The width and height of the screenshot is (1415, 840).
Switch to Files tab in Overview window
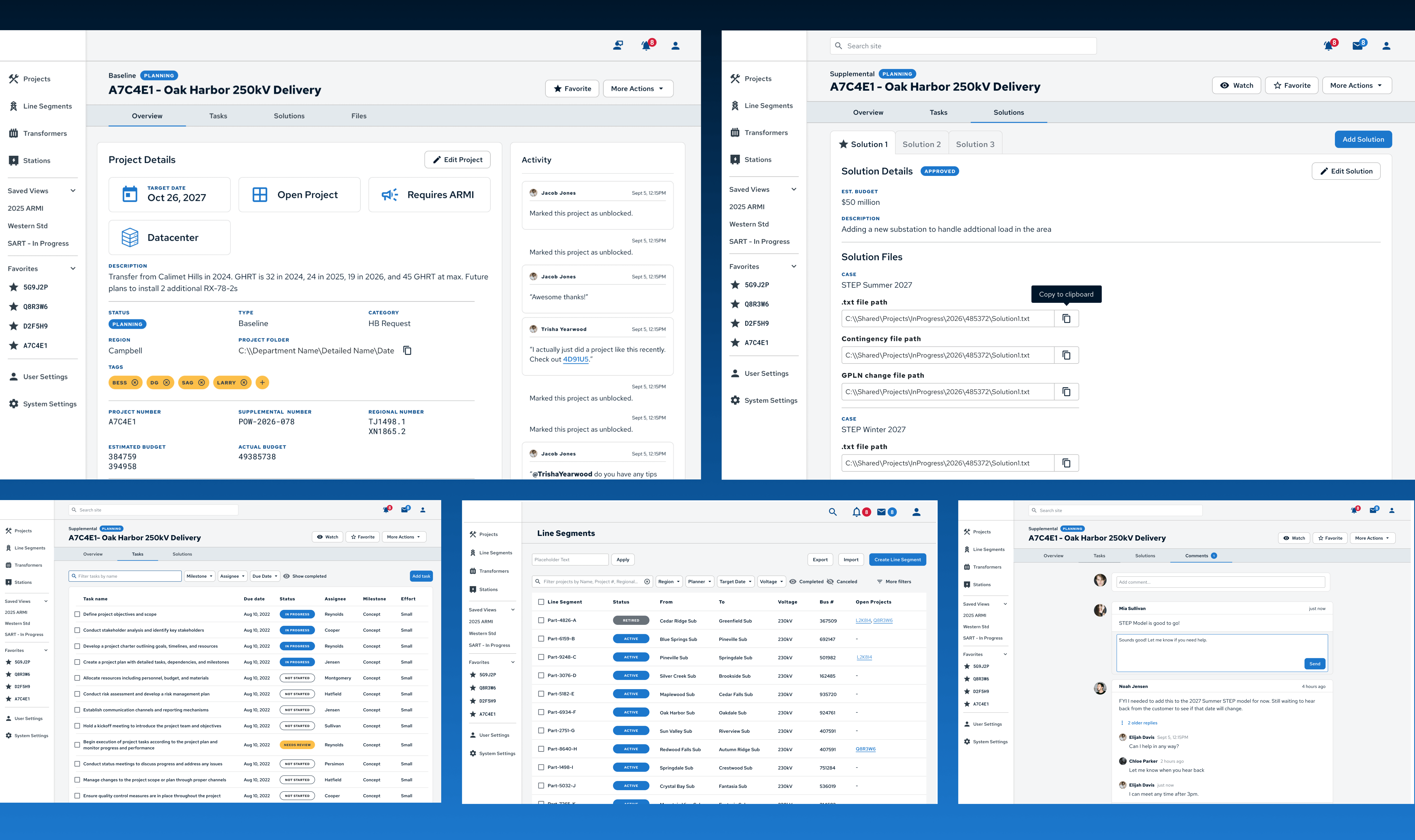tap(359, 116)
